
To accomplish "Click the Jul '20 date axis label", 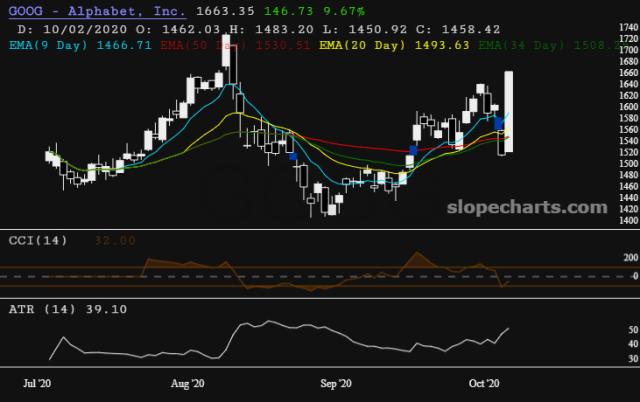I will coord(37,383).
